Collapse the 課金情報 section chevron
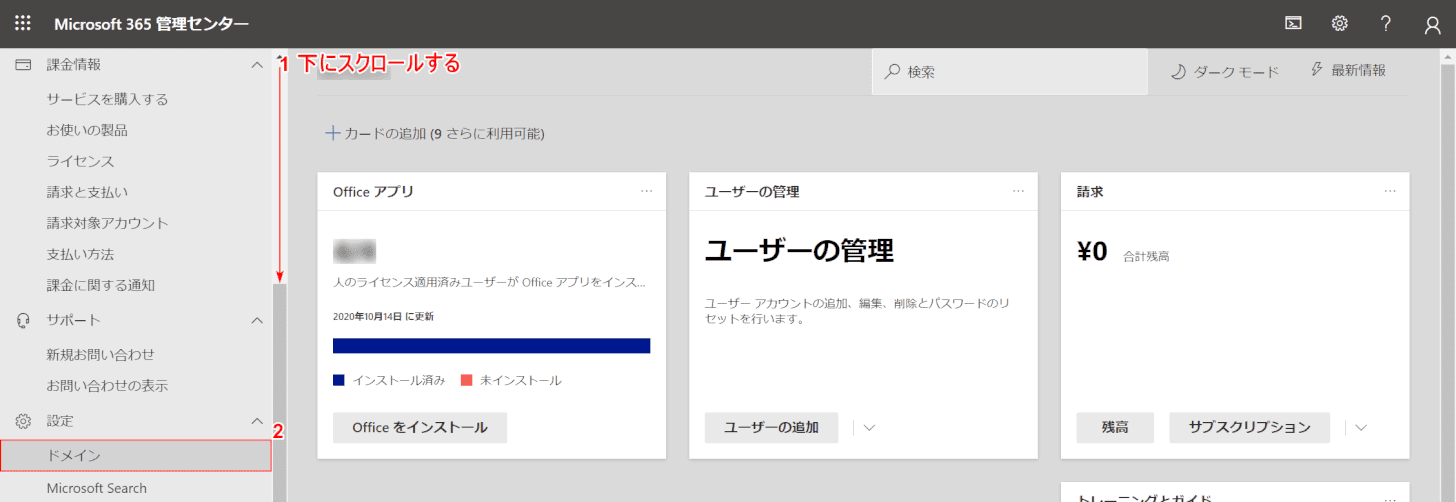Image resolution: width=1456 pixels, height=502 pixels. click(256, 64)
